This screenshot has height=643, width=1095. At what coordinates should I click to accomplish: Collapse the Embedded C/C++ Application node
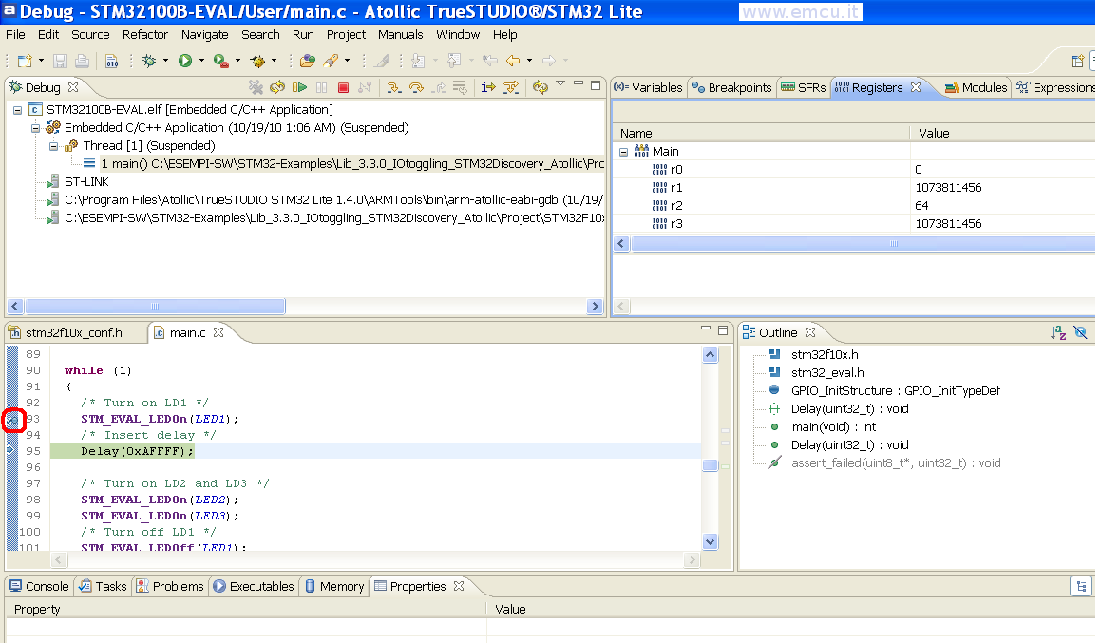tap(35, 128)
